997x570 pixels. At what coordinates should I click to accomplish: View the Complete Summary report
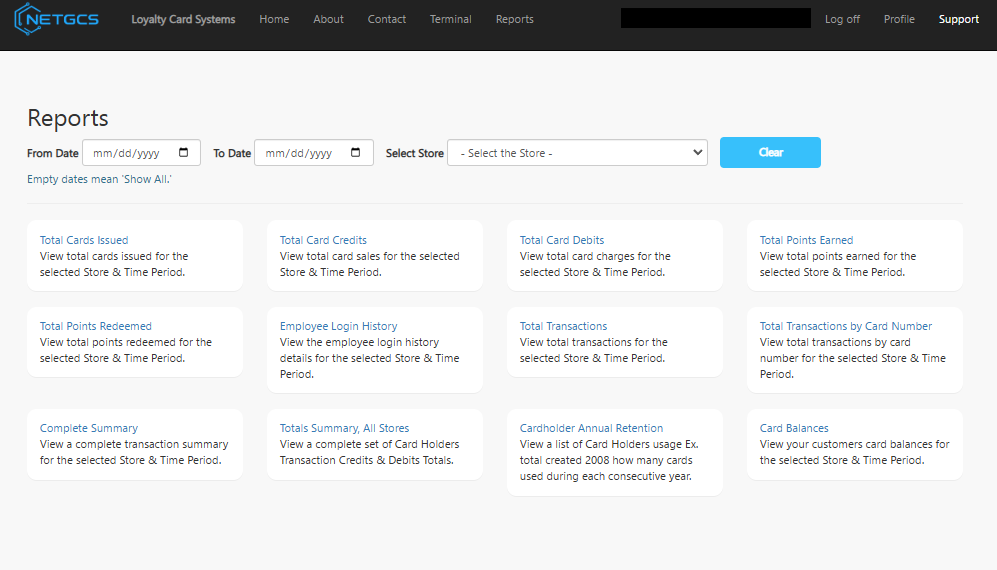pos(89,428)
